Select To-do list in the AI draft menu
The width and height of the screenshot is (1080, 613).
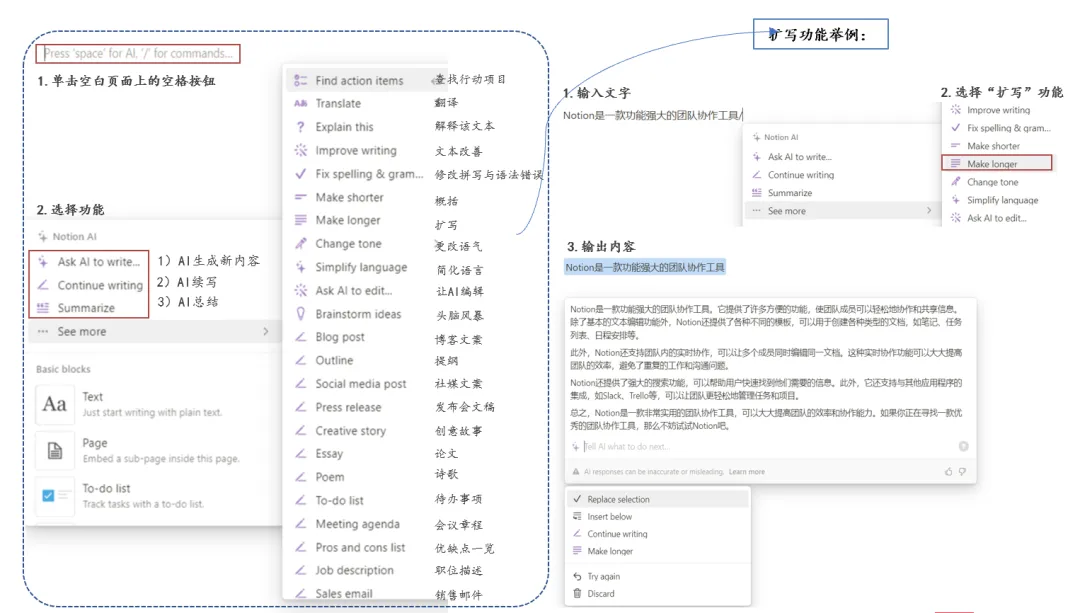340,500
